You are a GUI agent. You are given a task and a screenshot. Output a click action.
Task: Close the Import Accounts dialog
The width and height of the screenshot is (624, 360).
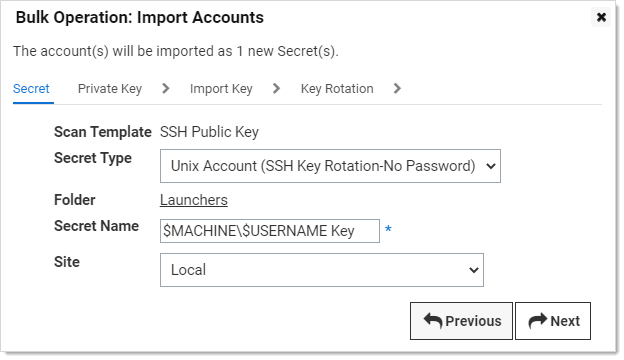tap(601, 17)
